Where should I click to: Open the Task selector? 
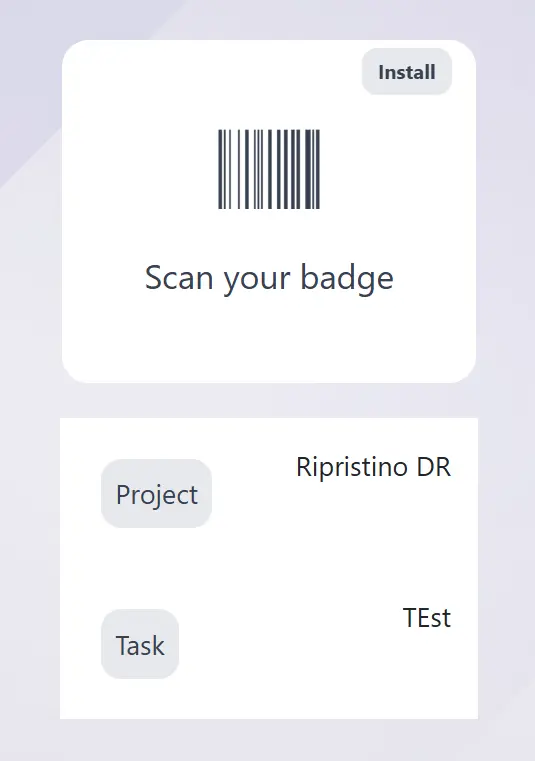[140, 644]
